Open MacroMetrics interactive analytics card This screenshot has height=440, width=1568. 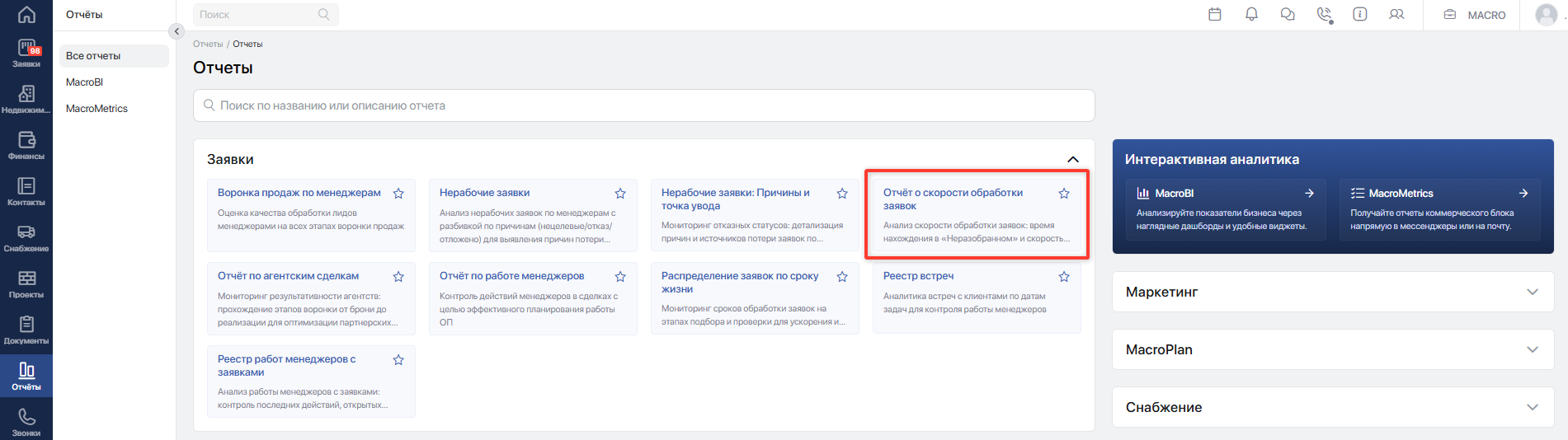pyautogui.click(x=1439, y=209)
